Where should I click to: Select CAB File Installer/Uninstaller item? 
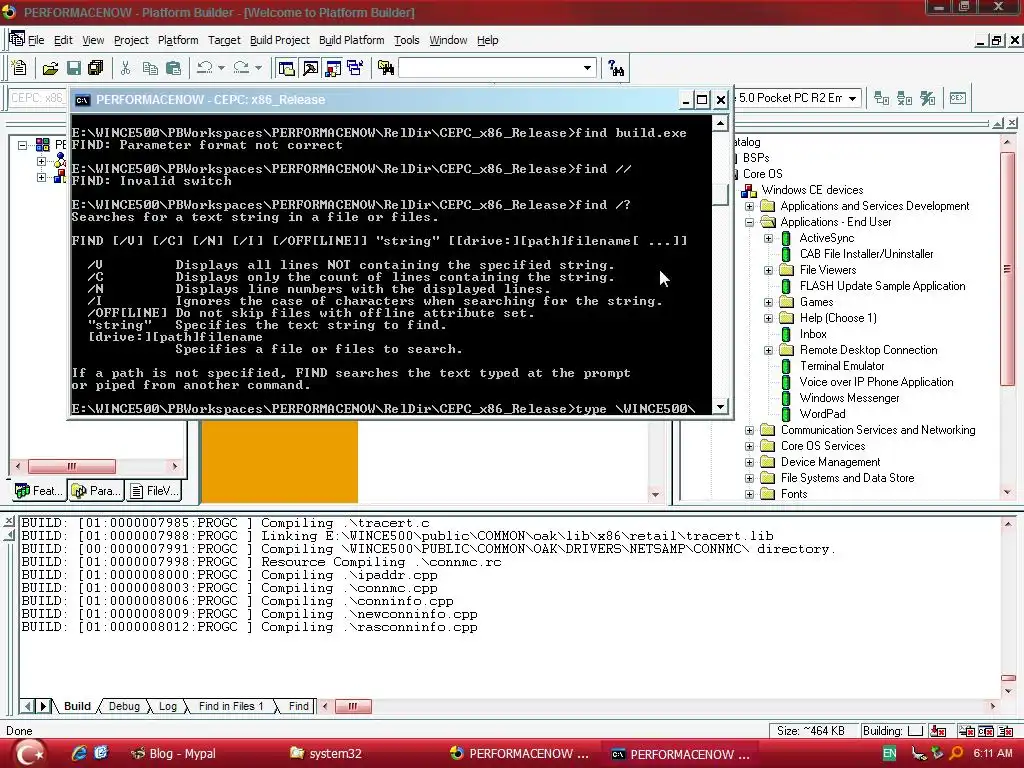[x=866, y=254]
